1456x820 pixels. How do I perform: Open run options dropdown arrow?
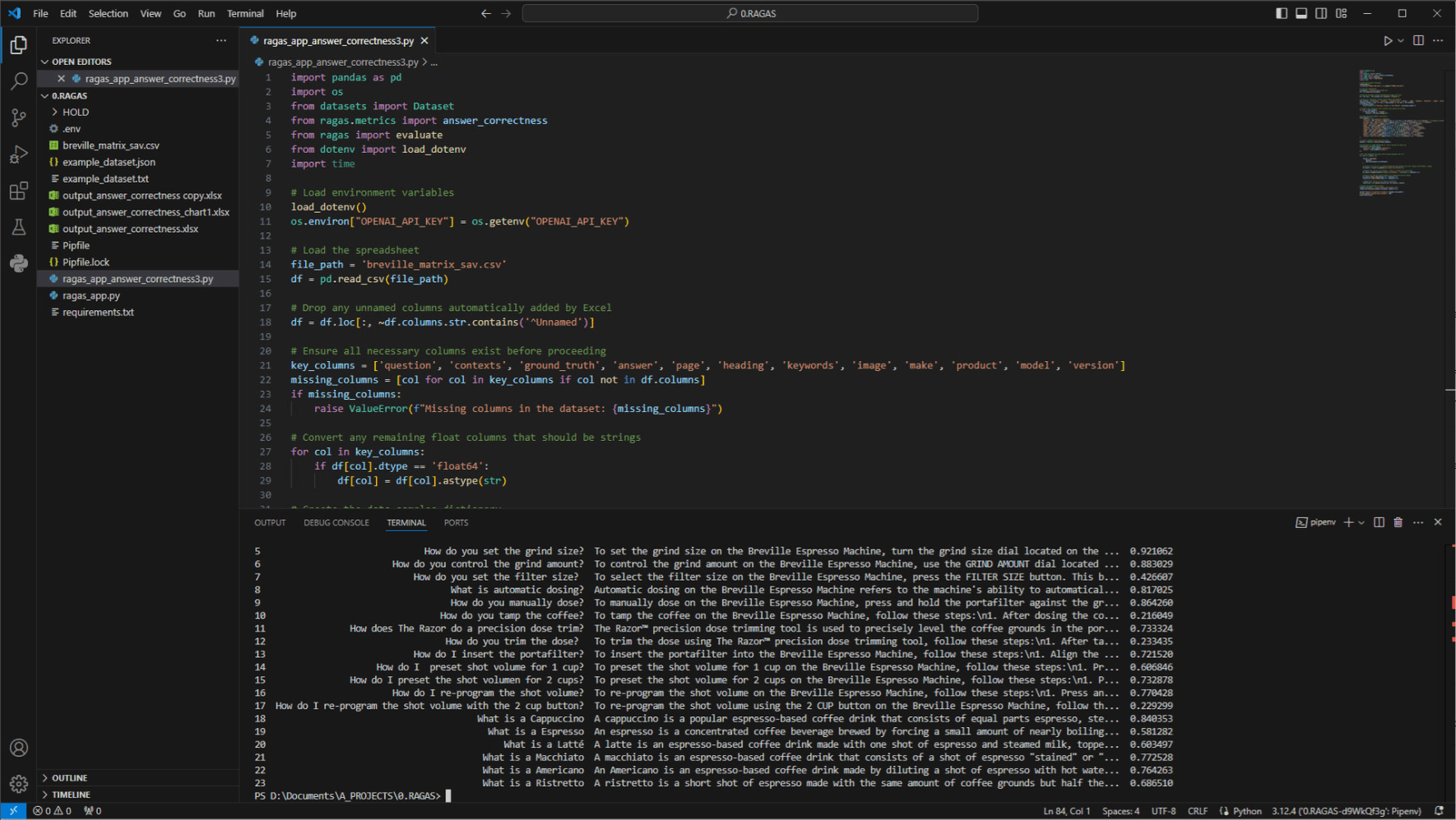click(x=1401, y=40)
